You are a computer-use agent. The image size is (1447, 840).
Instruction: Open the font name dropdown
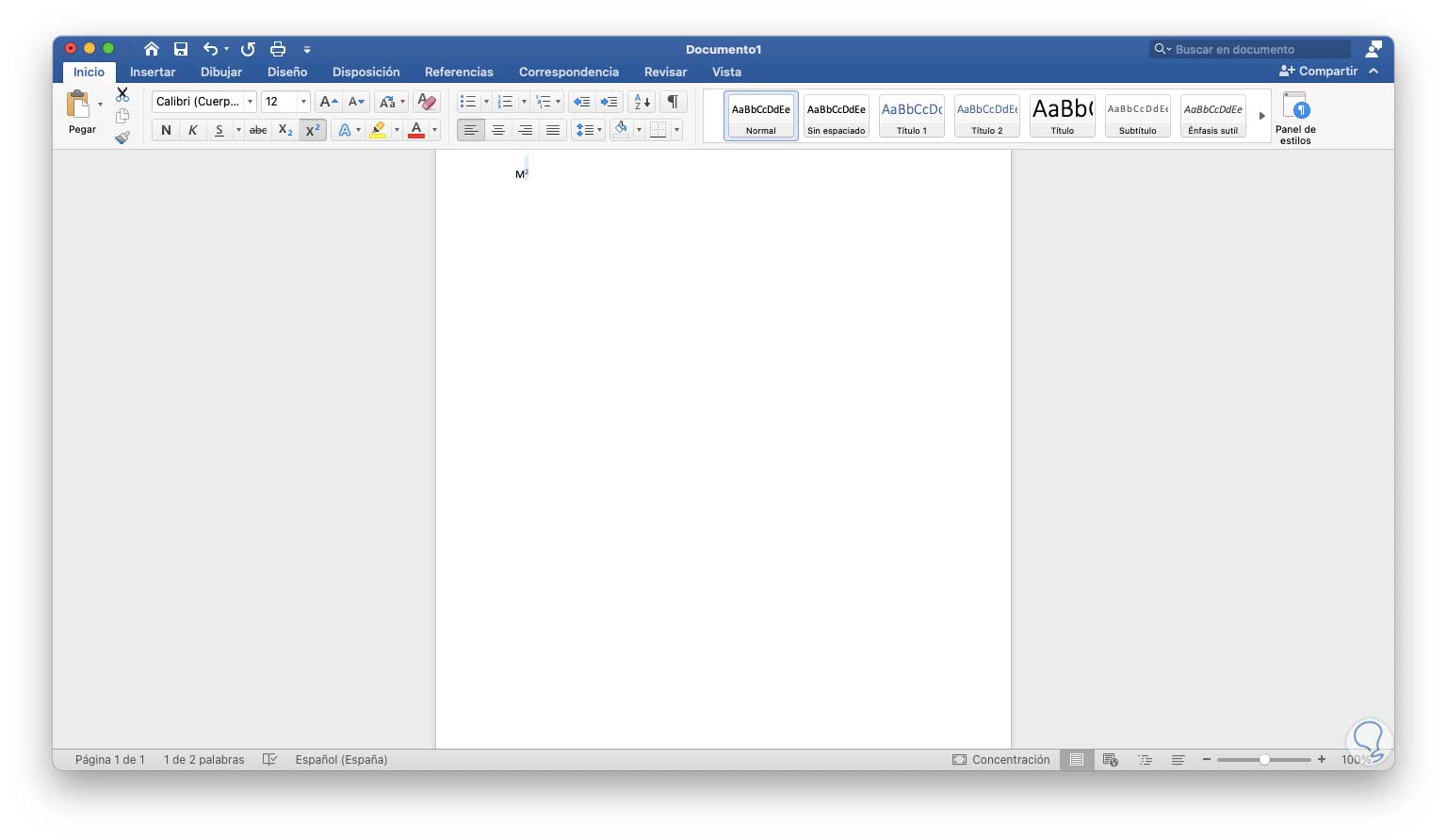pyautogui.click(x=250, y=102)
